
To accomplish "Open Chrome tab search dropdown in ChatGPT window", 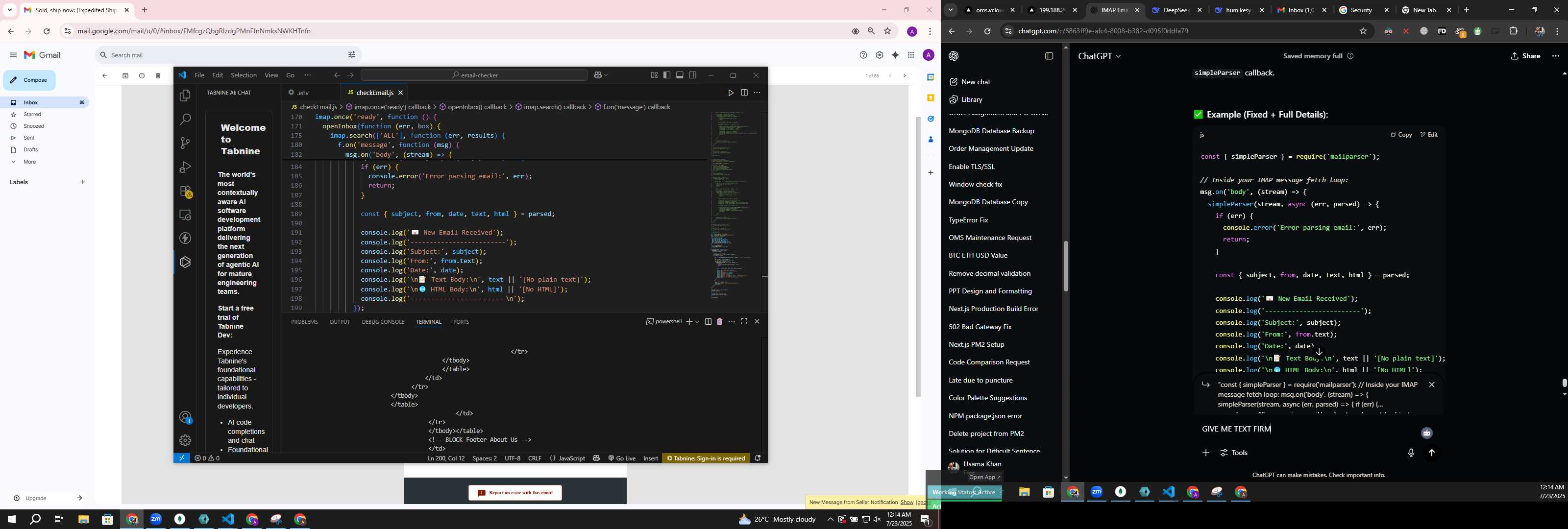I will pos(950,10).
